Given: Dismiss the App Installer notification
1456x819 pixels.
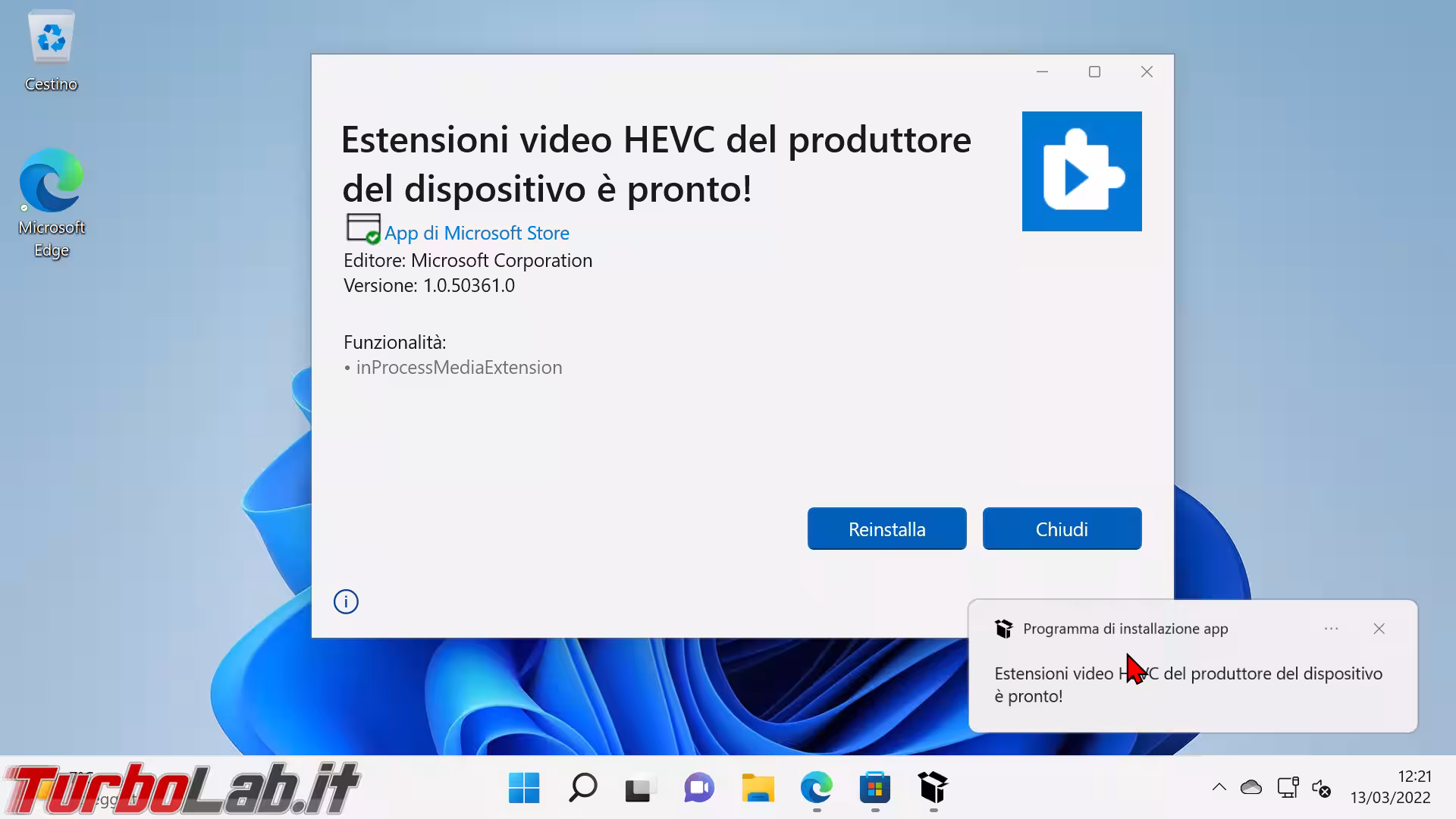Looking at the screenshot, I should pos(1379,629).
